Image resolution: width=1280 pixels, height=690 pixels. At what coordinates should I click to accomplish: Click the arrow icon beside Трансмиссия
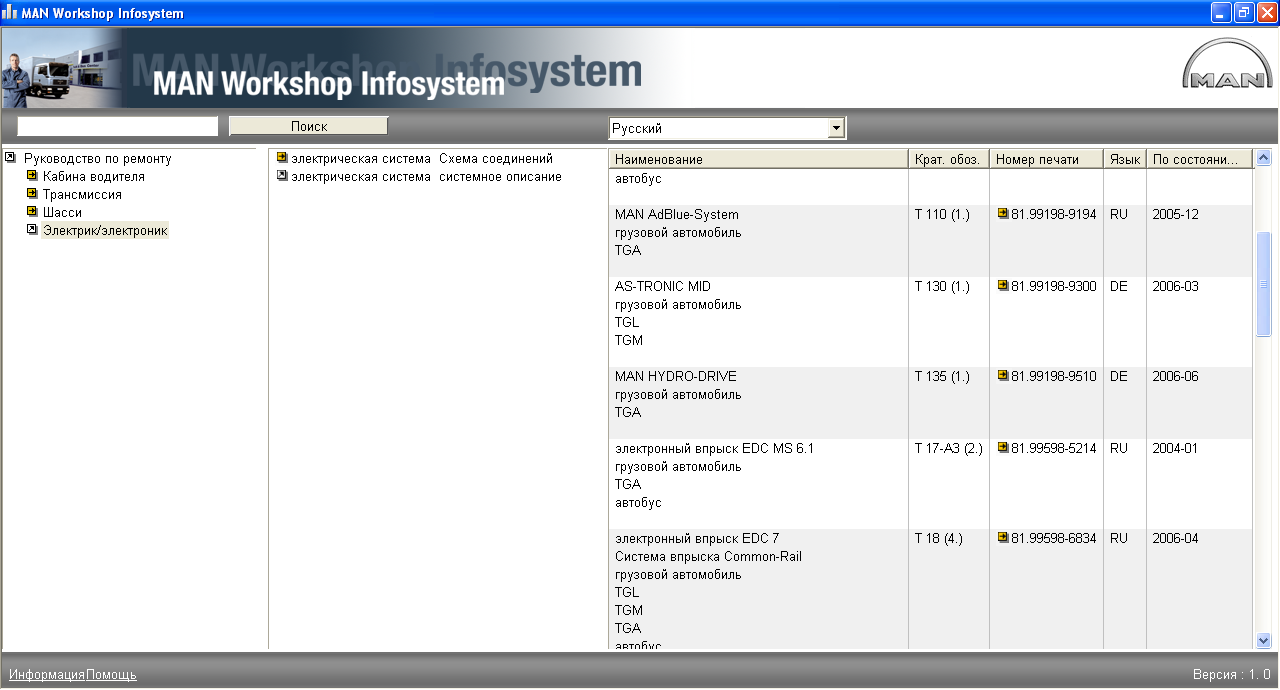coord(33,194)
